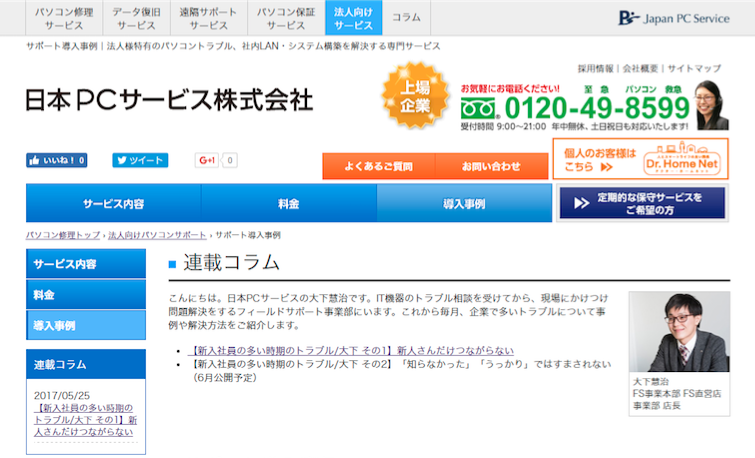755x458 pixels.
Task: Open the よくあるご質問 orange button
Action: point(378,166)
